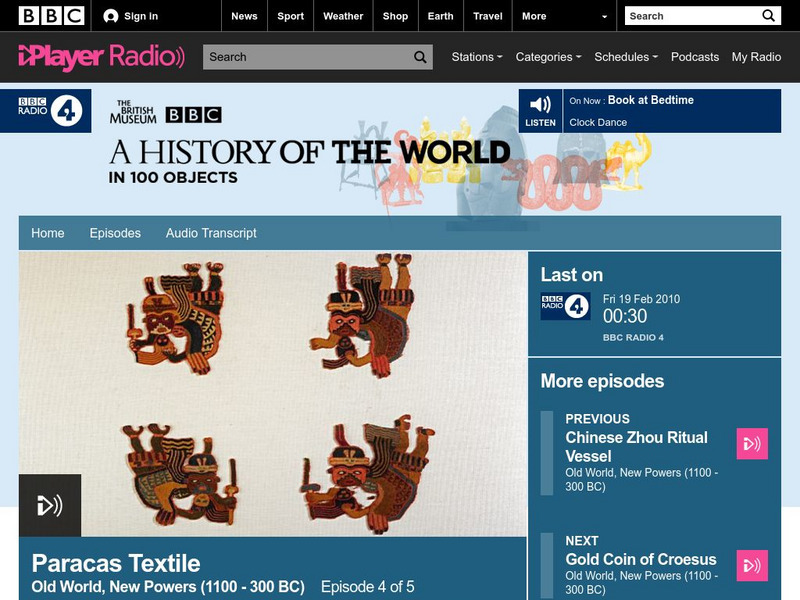
Task: Expand the More dropdown arrow in BBC bar
Action: pos(605,16)
